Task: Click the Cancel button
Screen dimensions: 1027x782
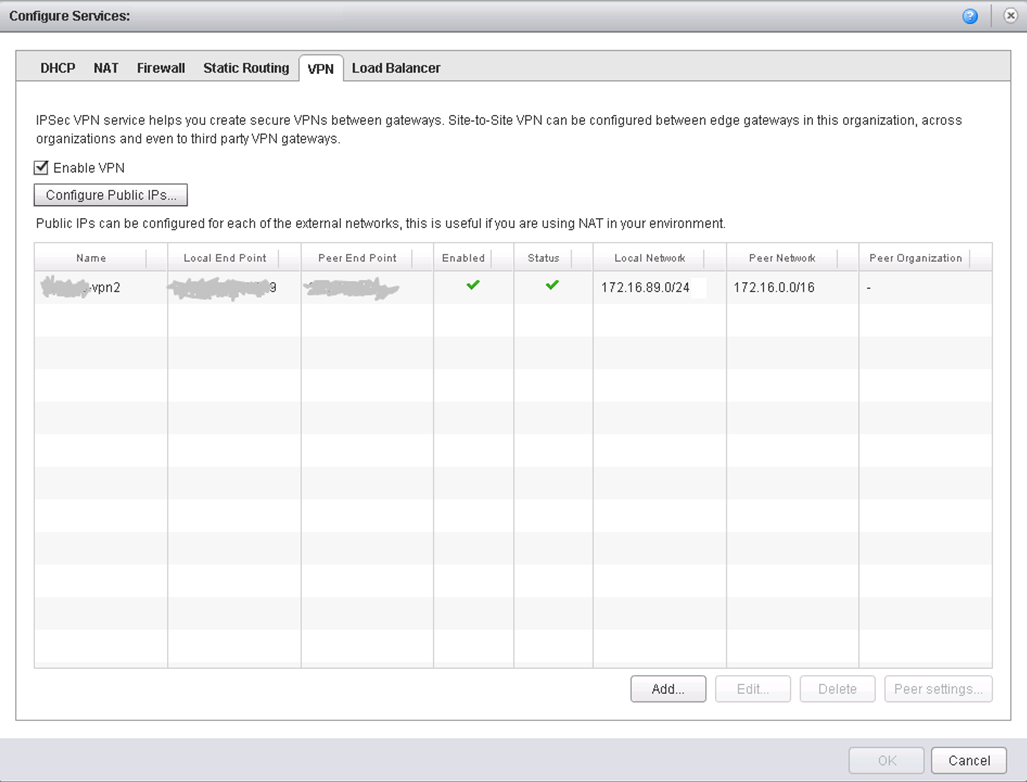Action: pos(968,761)
